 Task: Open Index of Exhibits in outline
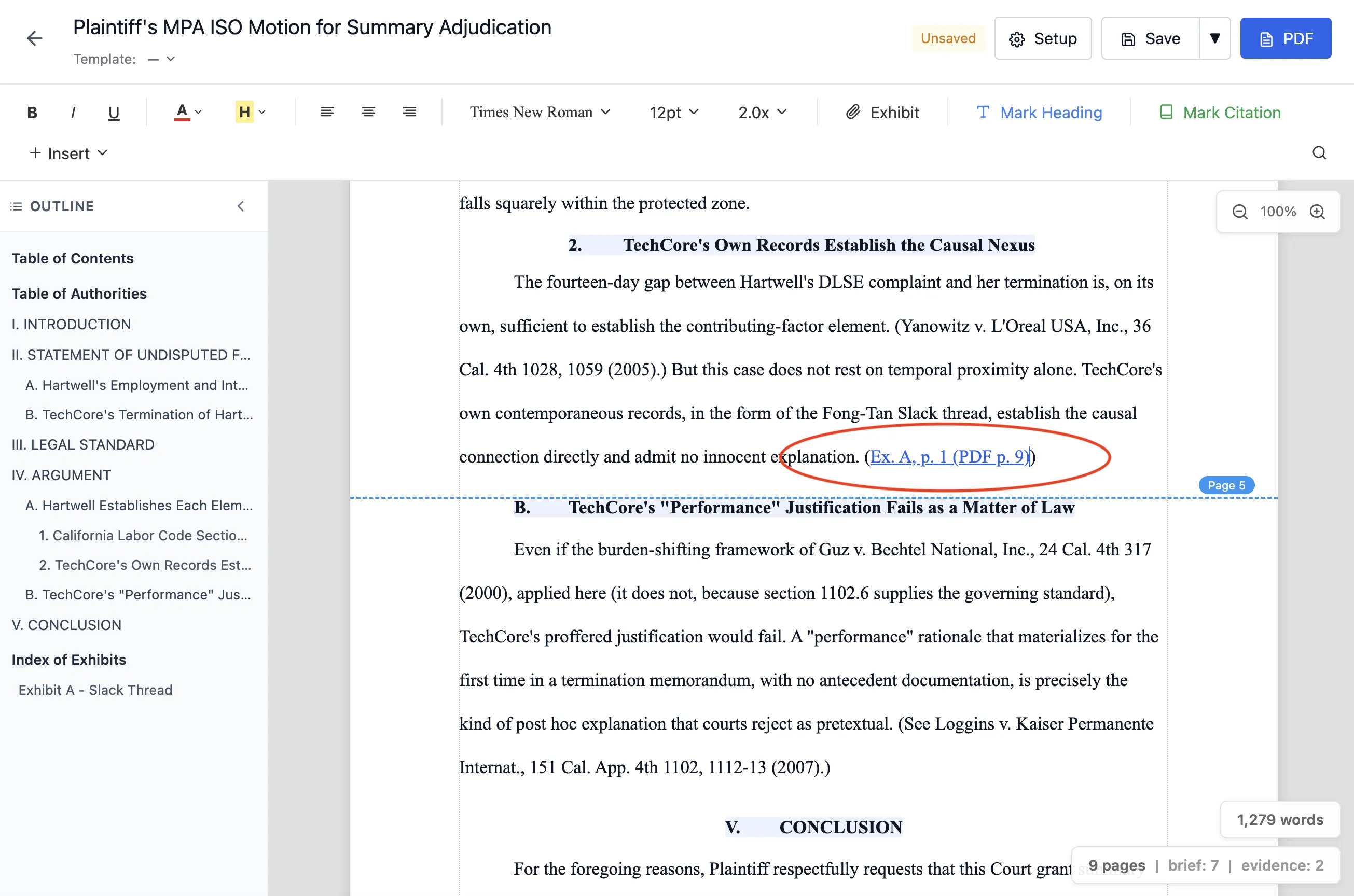point(68,660)
